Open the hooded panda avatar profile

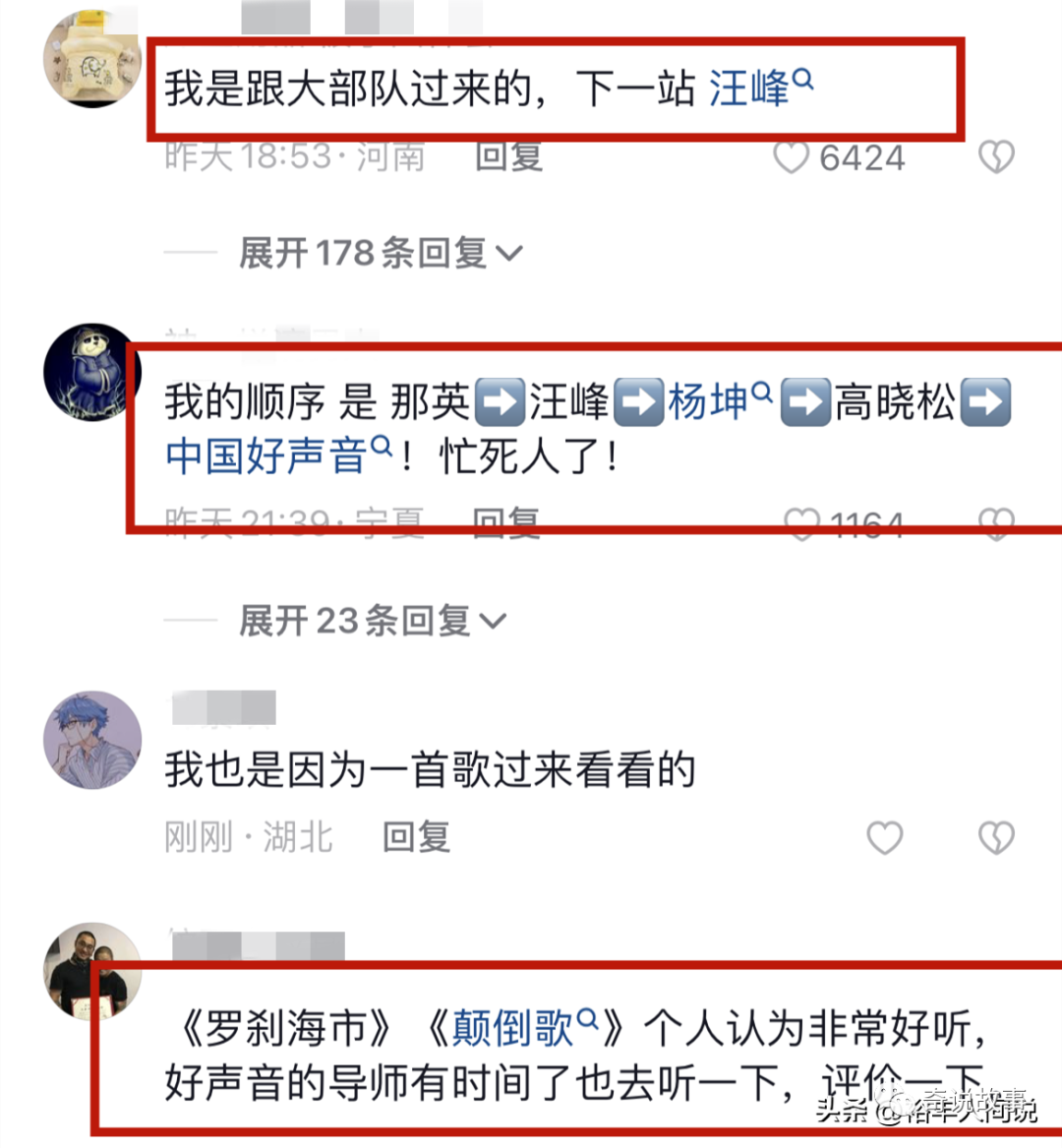coord(92,372)
